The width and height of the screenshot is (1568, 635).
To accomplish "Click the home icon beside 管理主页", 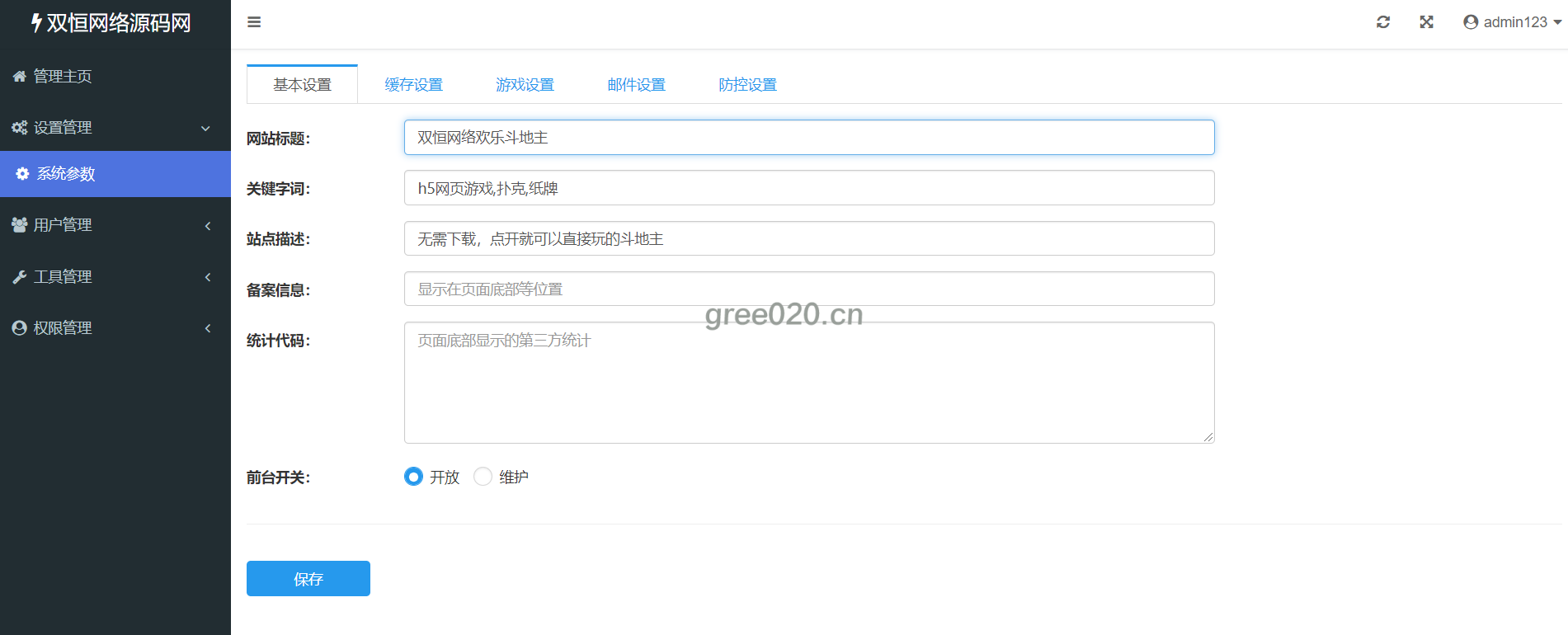I will 20,77.
